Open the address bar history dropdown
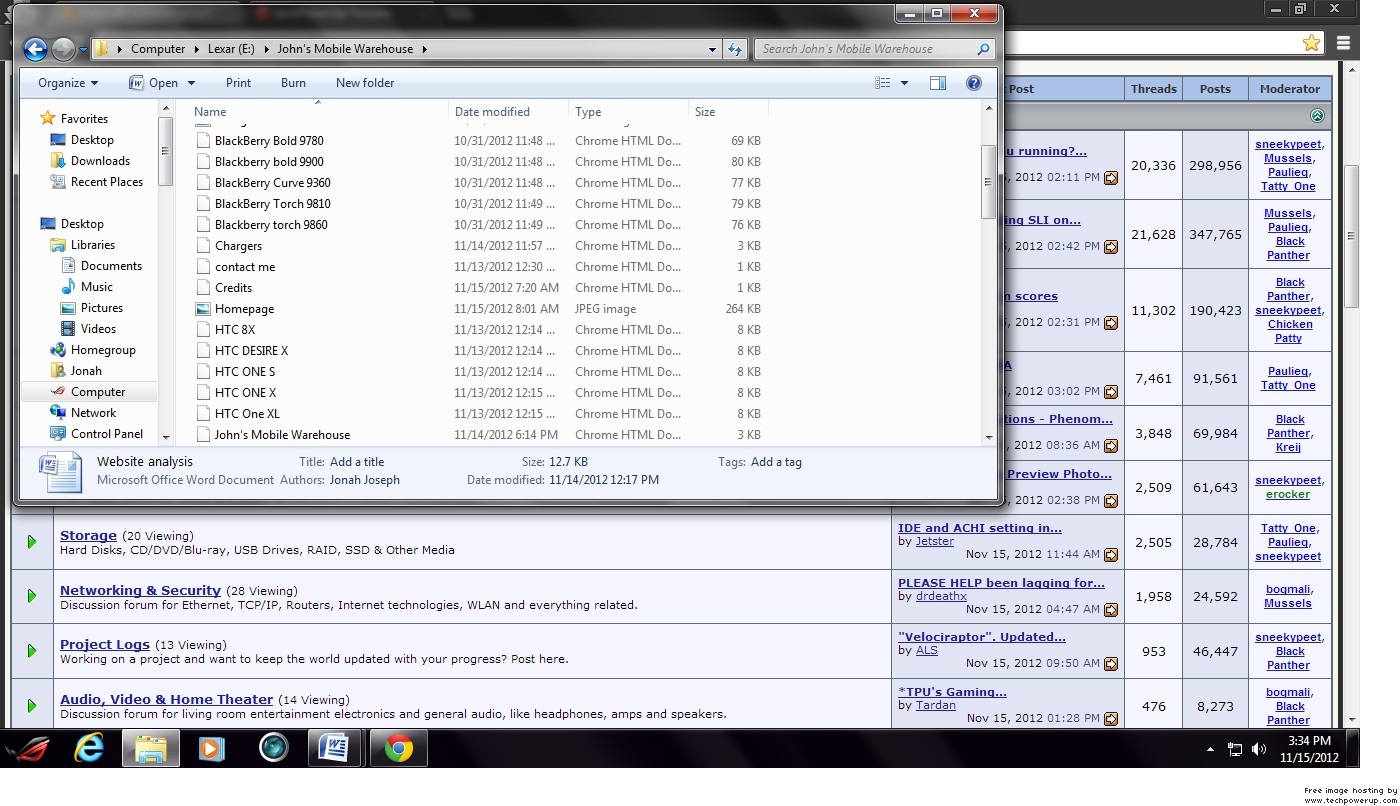 click(712, 49)
